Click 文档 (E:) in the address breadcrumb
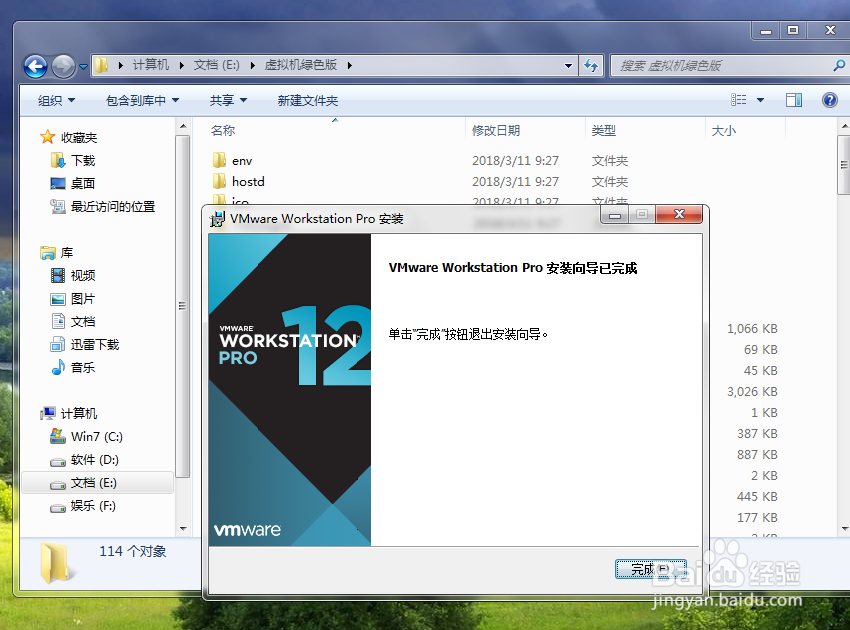The height and width of the screenshot is (630, 850). pos(216,65)
